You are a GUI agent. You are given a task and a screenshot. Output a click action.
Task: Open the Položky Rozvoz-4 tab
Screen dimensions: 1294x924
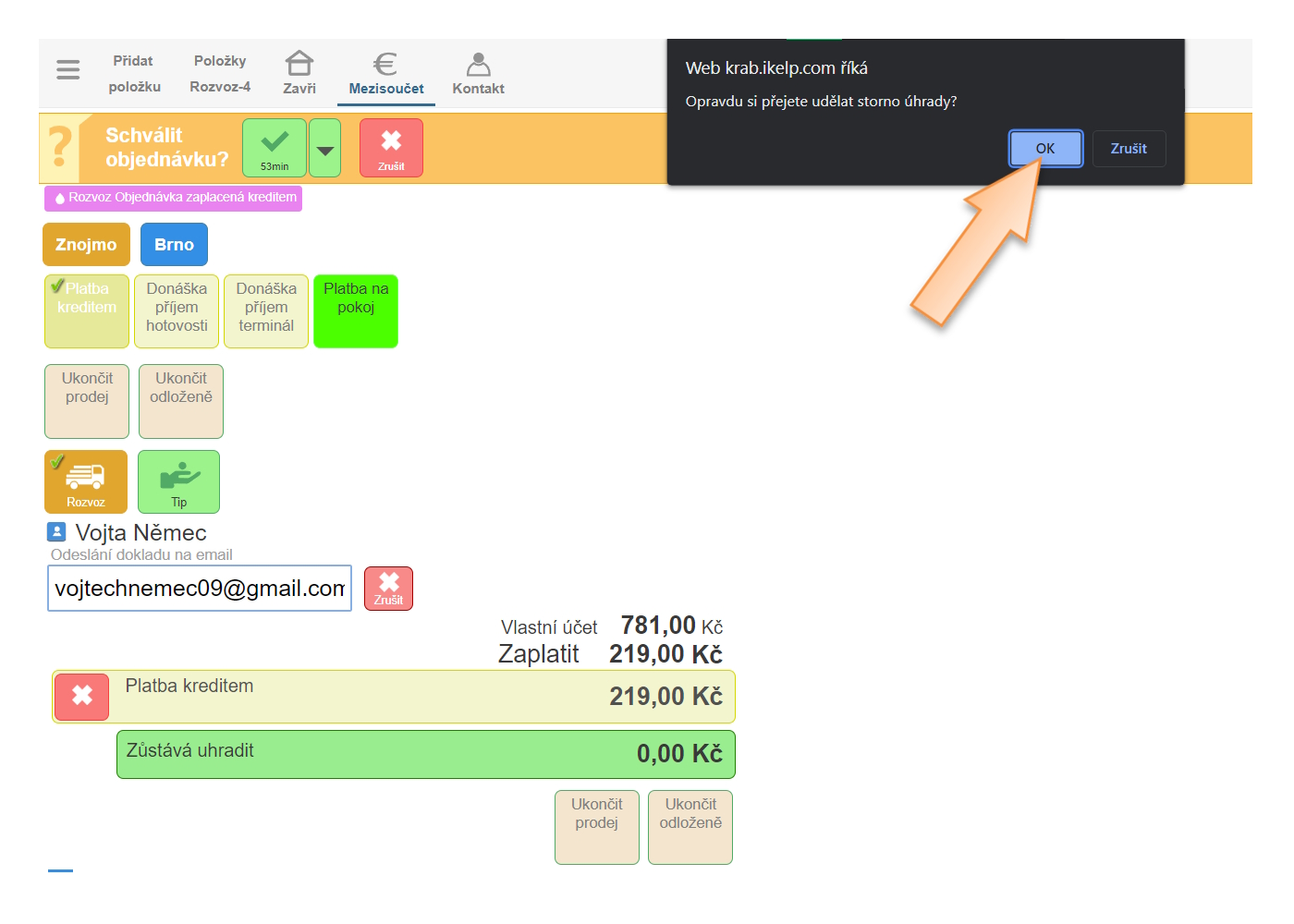[x=220, y=73]
